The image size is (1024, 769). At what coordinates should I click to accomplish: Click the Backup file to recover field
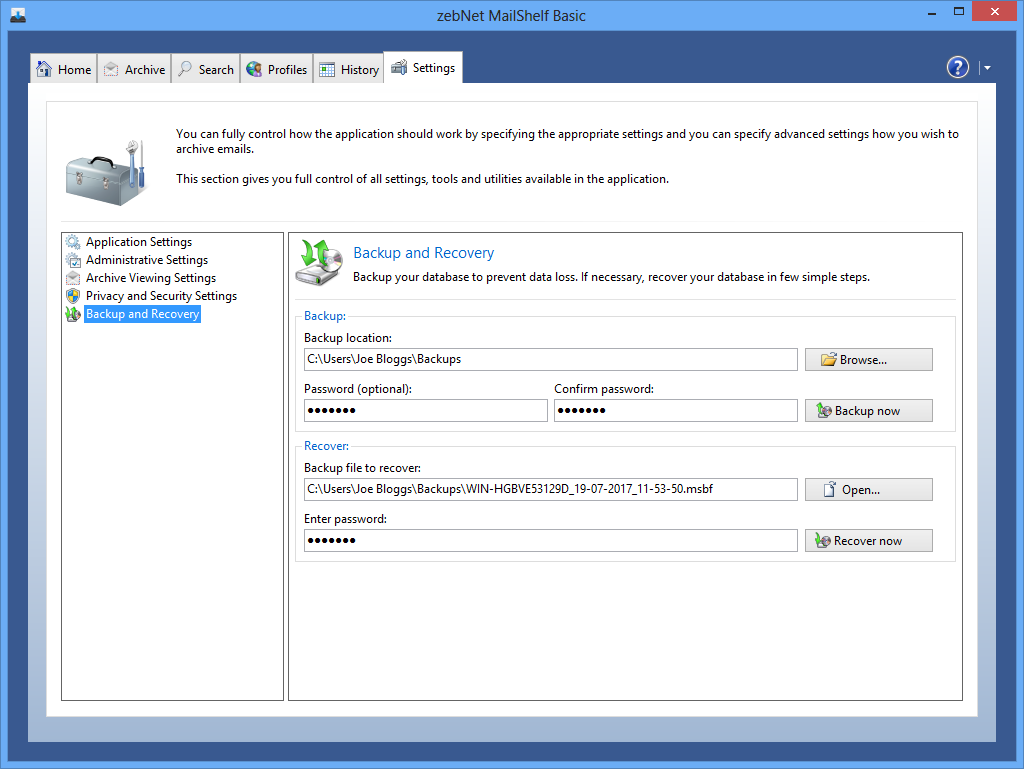pyautogui.click(x=550, y=490)
